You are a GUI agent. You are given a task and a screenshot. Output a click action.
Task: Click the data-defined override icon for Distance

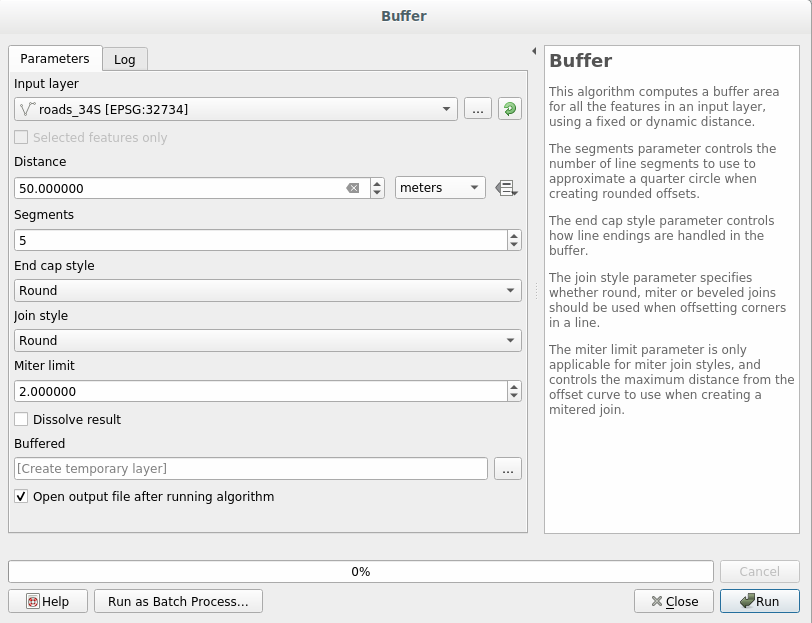point(505,188)
